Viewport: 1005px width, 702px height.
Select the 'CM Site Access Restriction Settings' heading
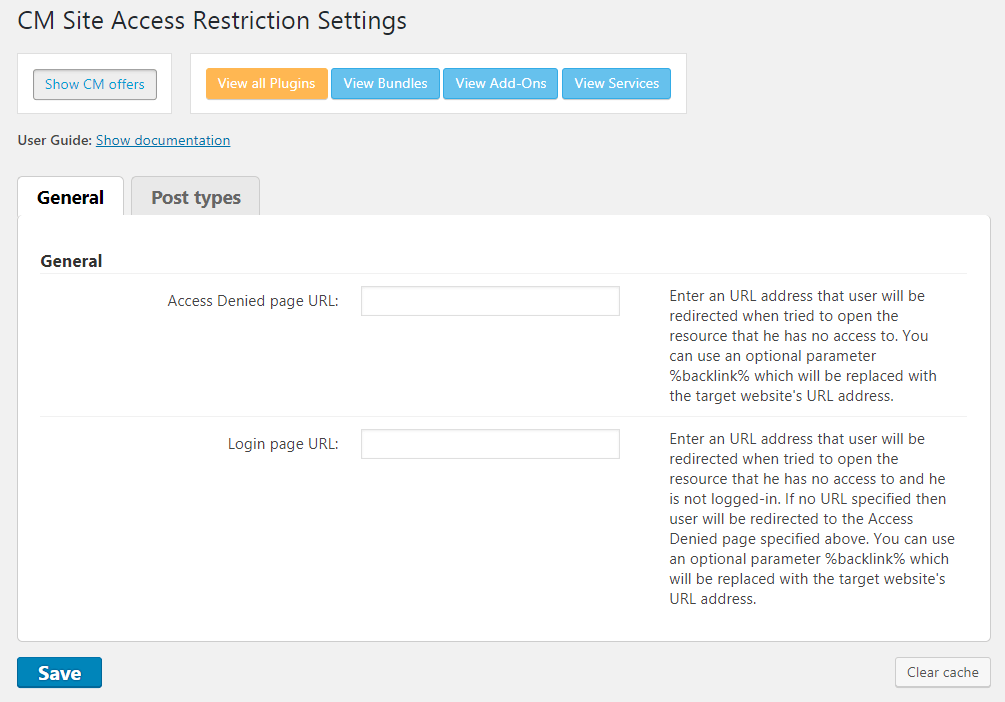(x=212, y=21)
